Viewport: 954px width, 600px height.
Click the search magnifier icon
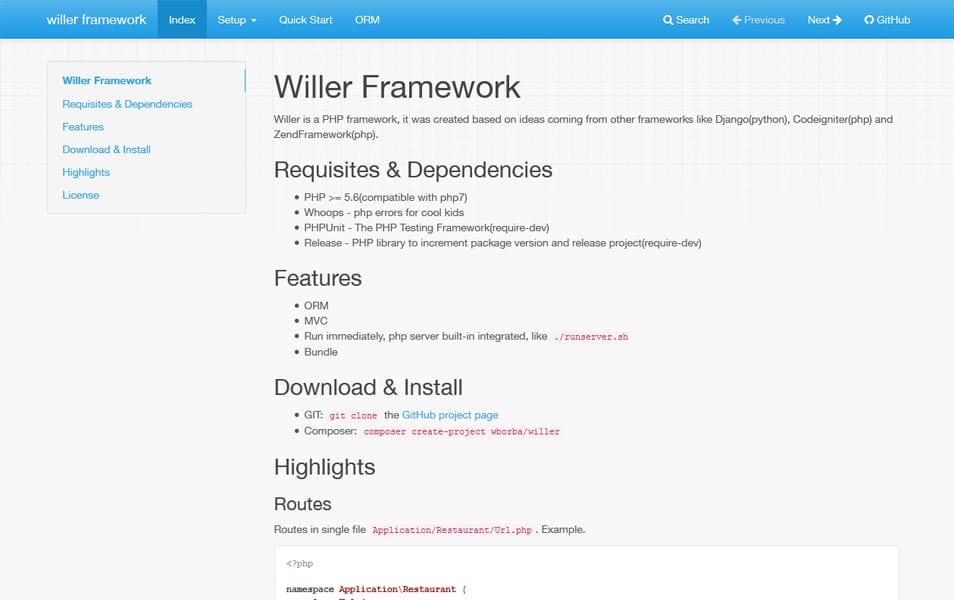coord(667,20)
